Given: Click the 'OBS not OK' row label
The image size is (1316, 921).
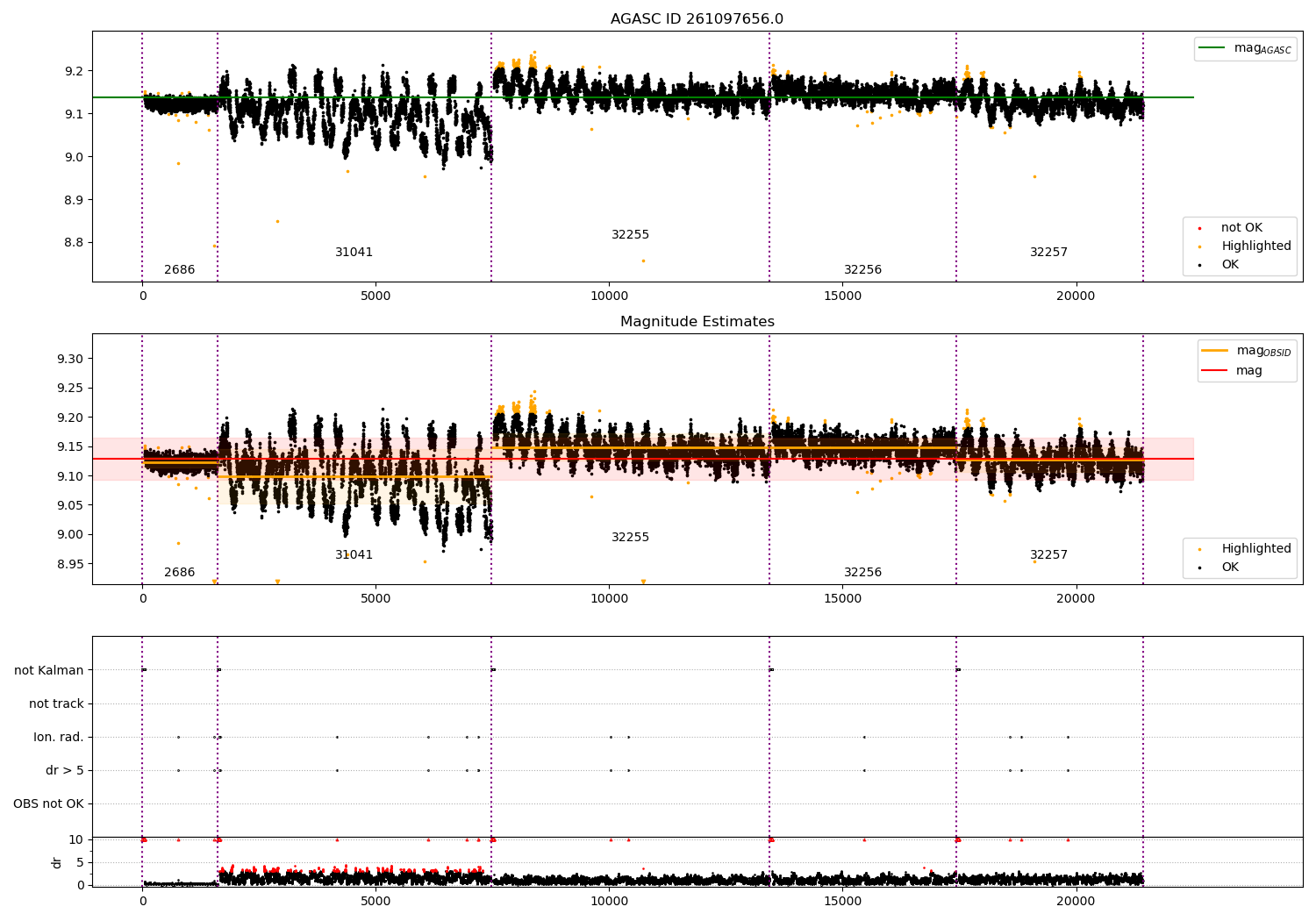Looking at the screenshot, I should [x=49, y=803].
